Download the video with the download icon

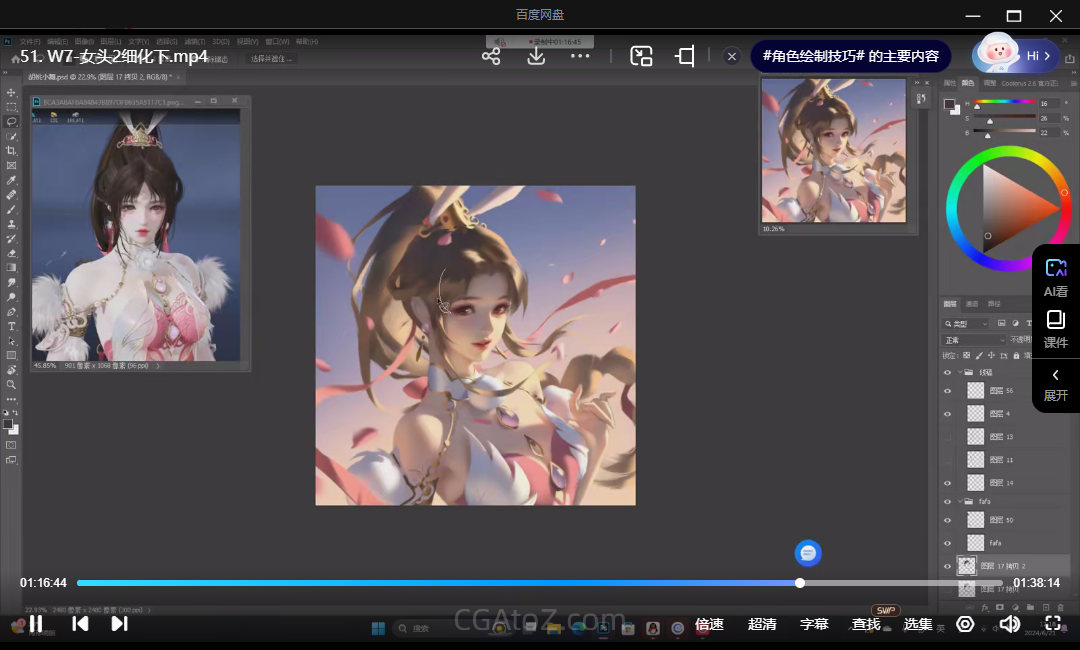coord(536,56)
